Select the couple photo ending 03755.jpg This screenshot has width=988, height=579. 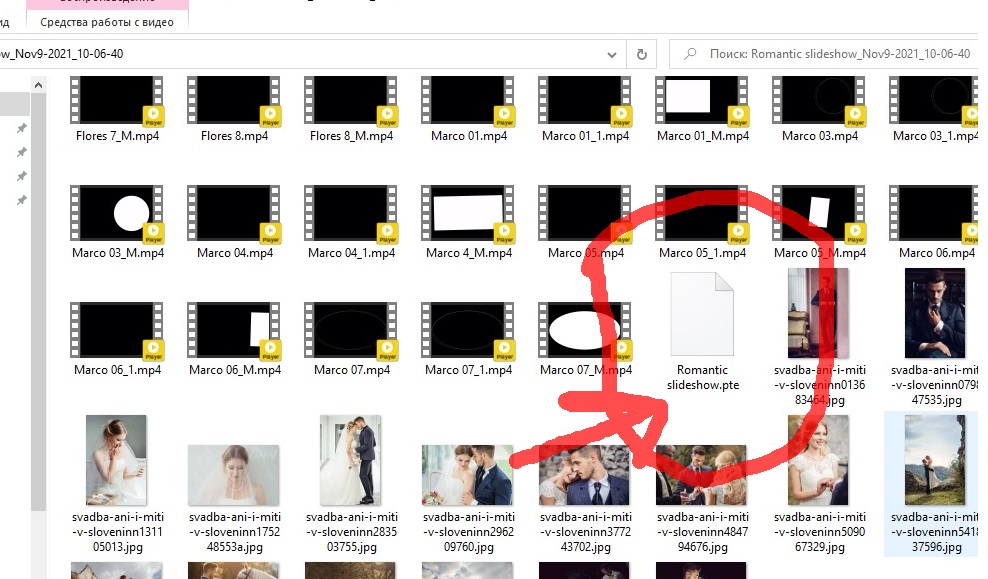click(350, 460)
